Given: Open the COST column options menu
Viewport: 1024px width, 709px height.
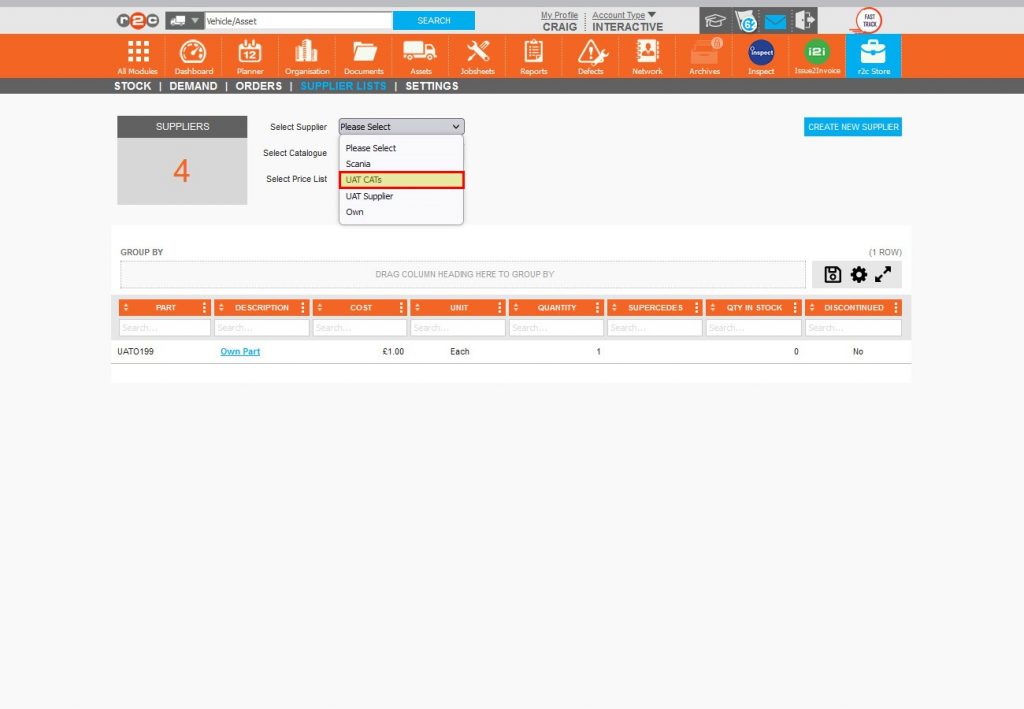Looking at the screenshot, I should click(x=401, y=307).
